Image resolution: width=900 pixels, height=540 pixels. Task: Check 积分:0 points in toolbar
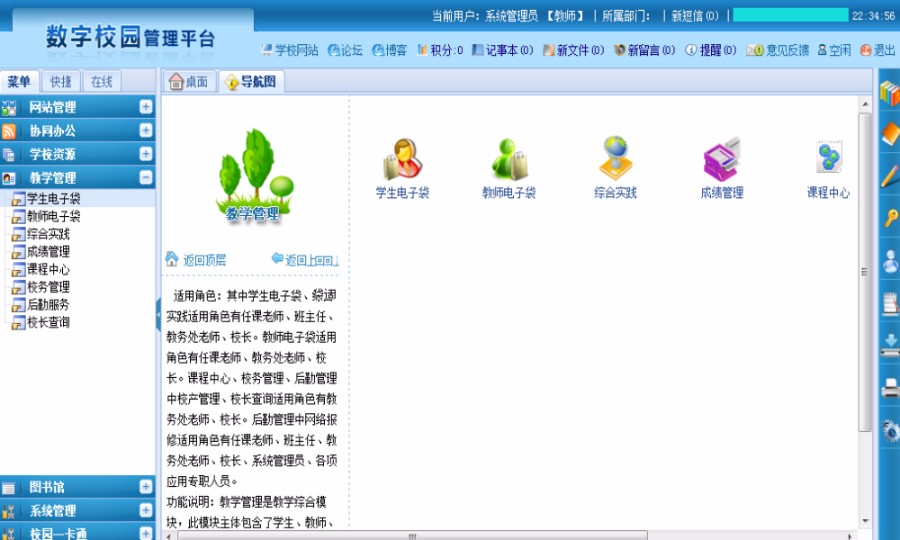(x=440, y=50)
